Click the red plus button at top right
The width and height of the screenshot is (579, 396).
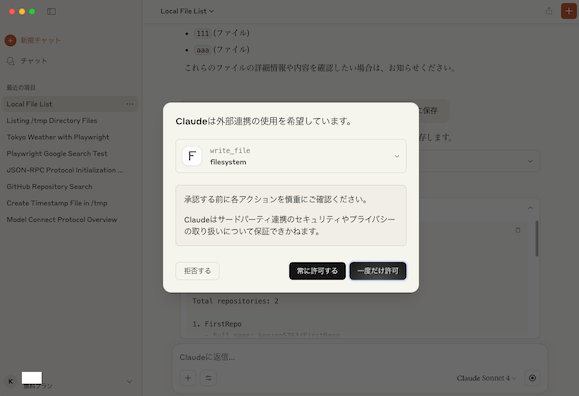pyautogui.click(x=569, y=11)
